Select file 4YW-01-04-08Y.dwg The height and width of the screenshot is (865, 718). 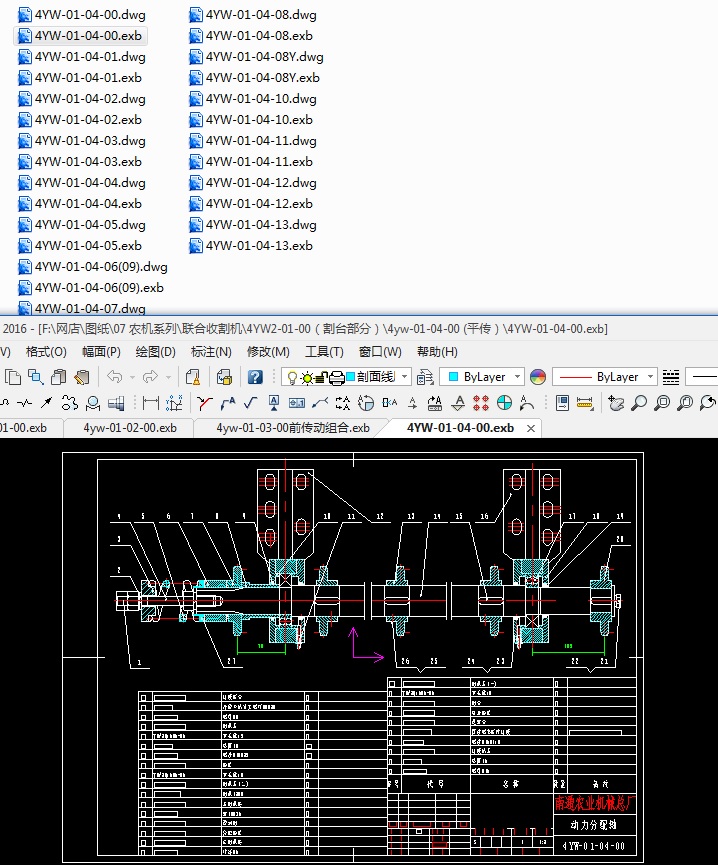click(x=264, y=57)
